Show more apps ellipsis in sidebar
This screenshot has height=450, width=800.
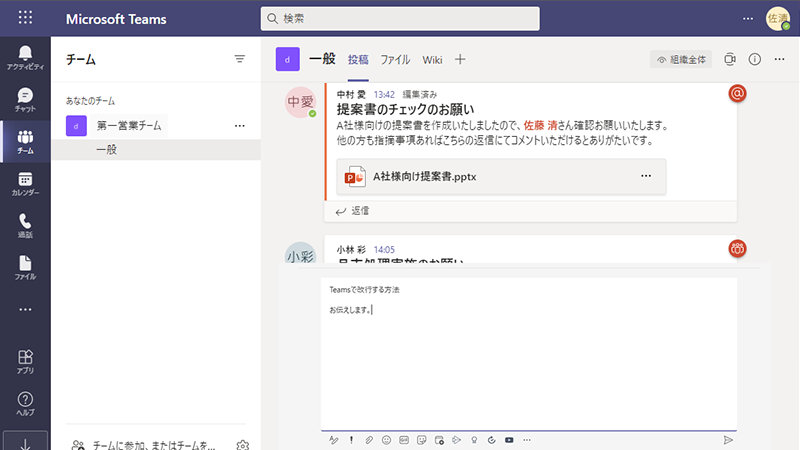click(x=25, y=309)
